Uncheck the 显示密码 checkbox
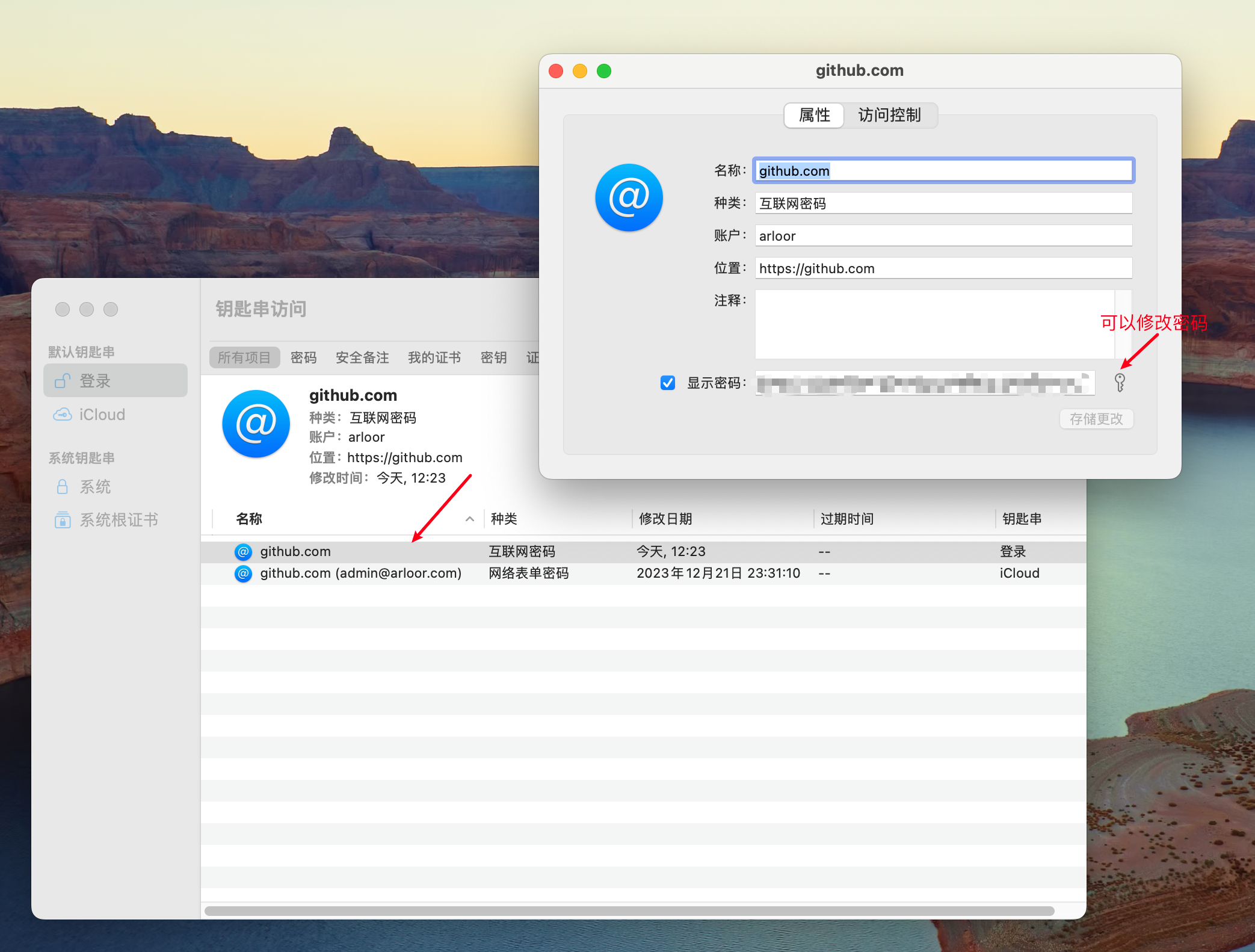 667,383
